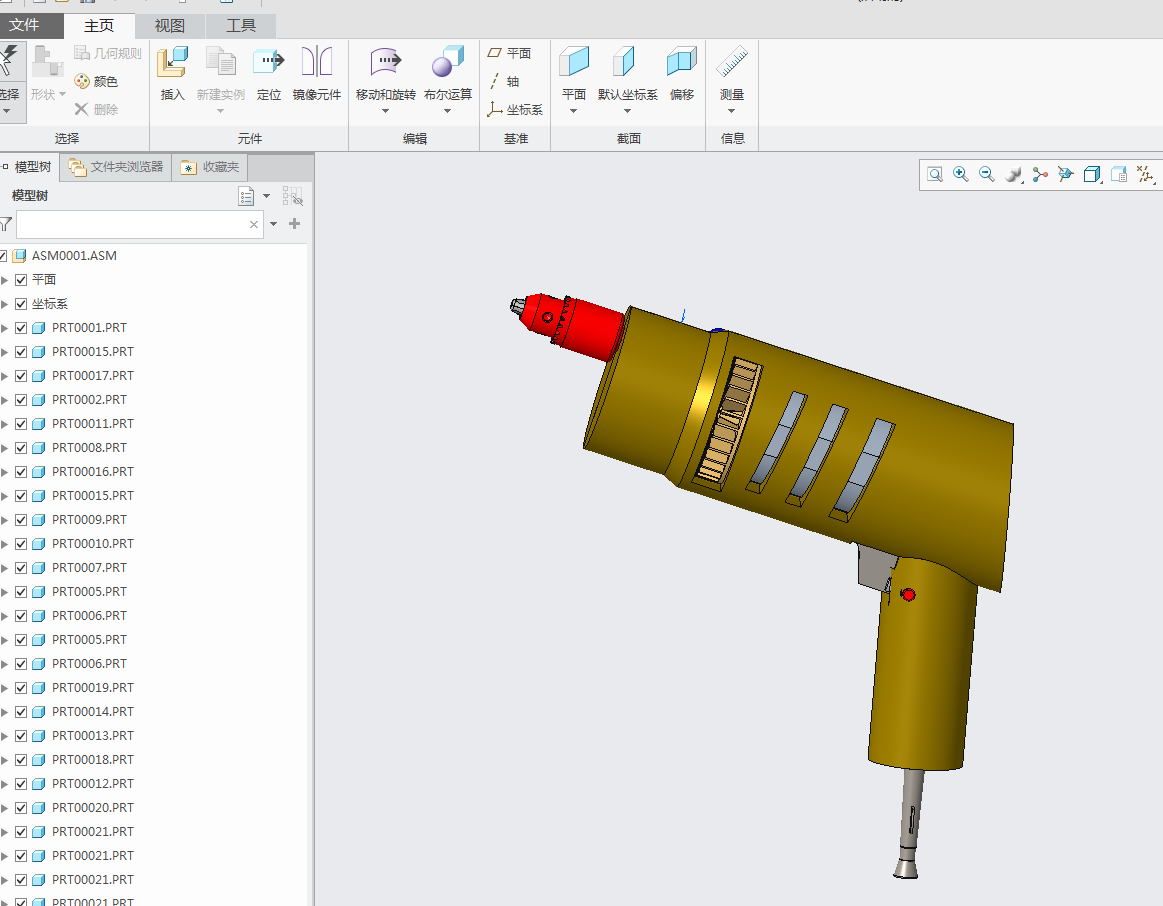Click the 形状 (Shape) icon

(x=47, y=62)
